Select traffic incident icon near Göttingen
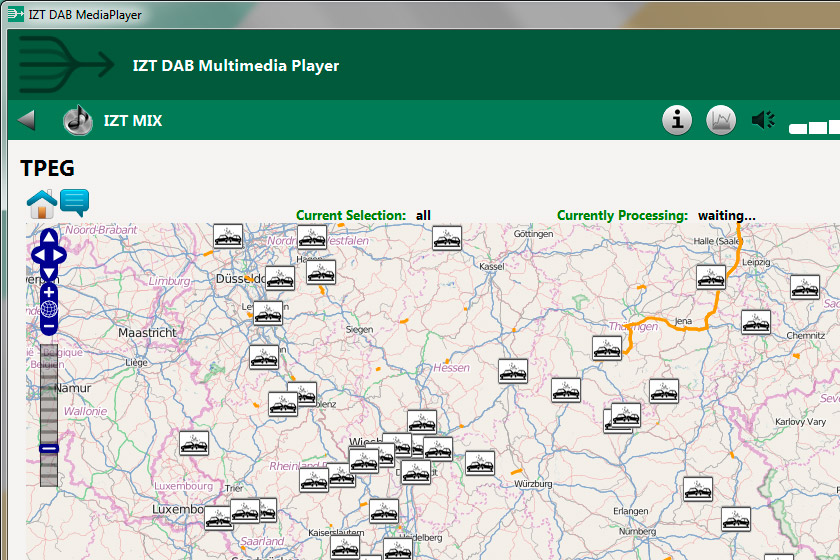Screen dimensions: 840x560 (447, 238)
